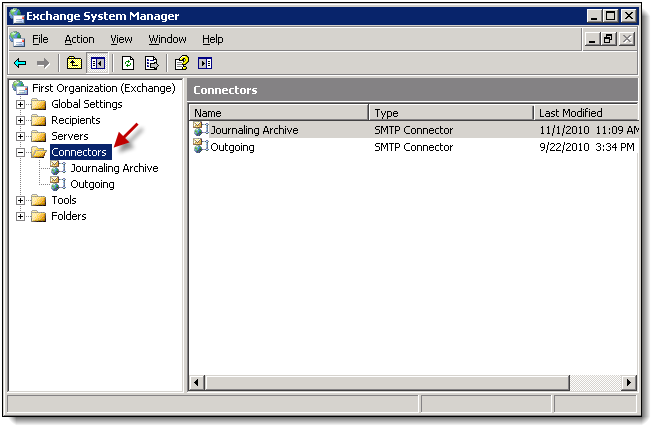
Task: Select Journaling Archive in the tree
Action: 114,168
